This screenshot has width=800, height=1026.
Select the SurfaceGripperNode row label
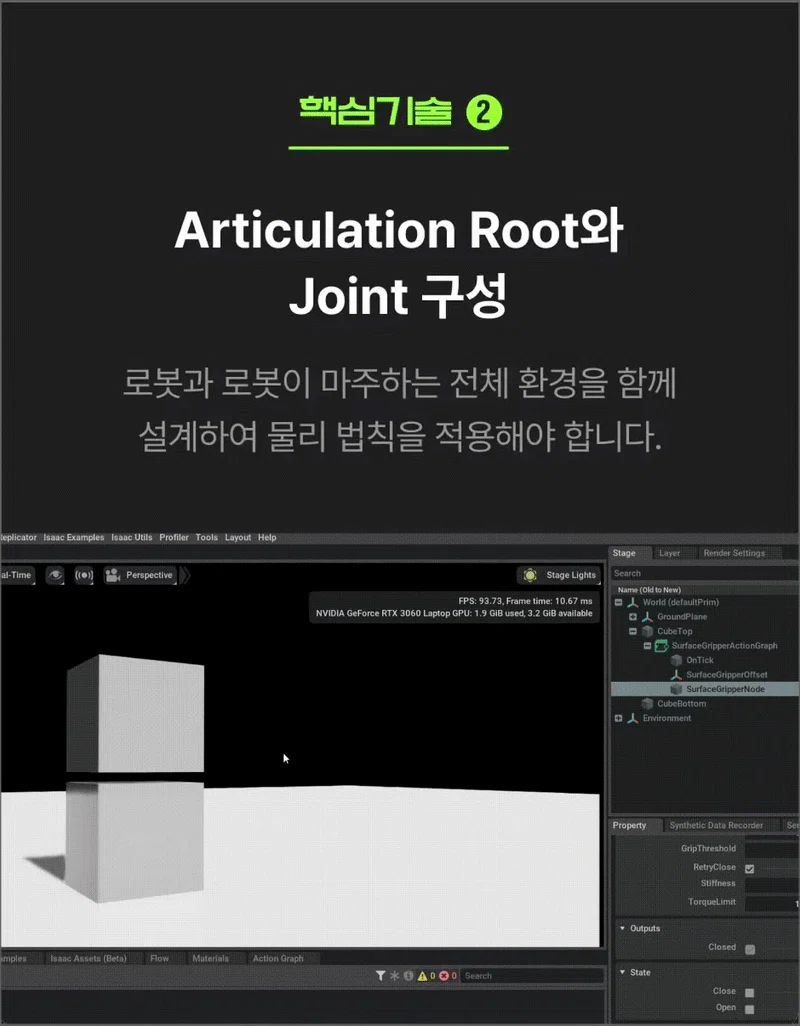click(725, 689)
